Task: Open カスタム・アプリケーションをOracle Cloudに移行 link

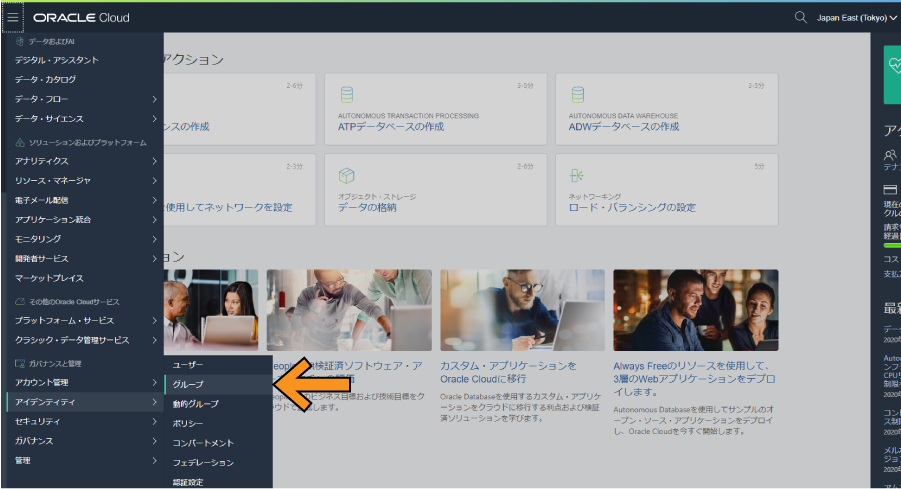Action: pyautogui.click(x=508, y=372)
